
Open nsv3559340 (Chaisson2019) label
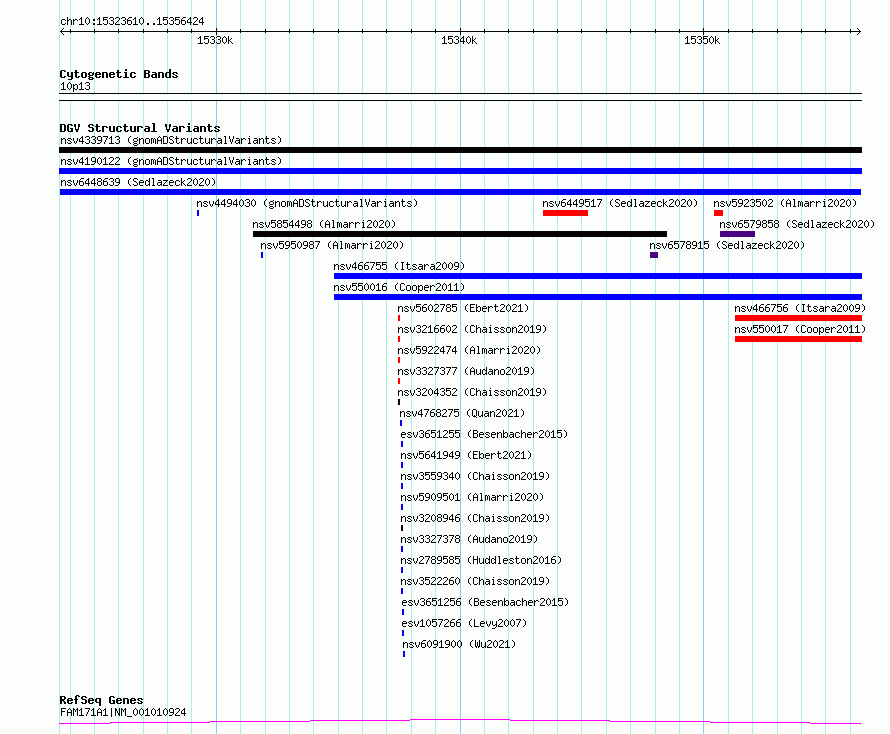[475, 476]
